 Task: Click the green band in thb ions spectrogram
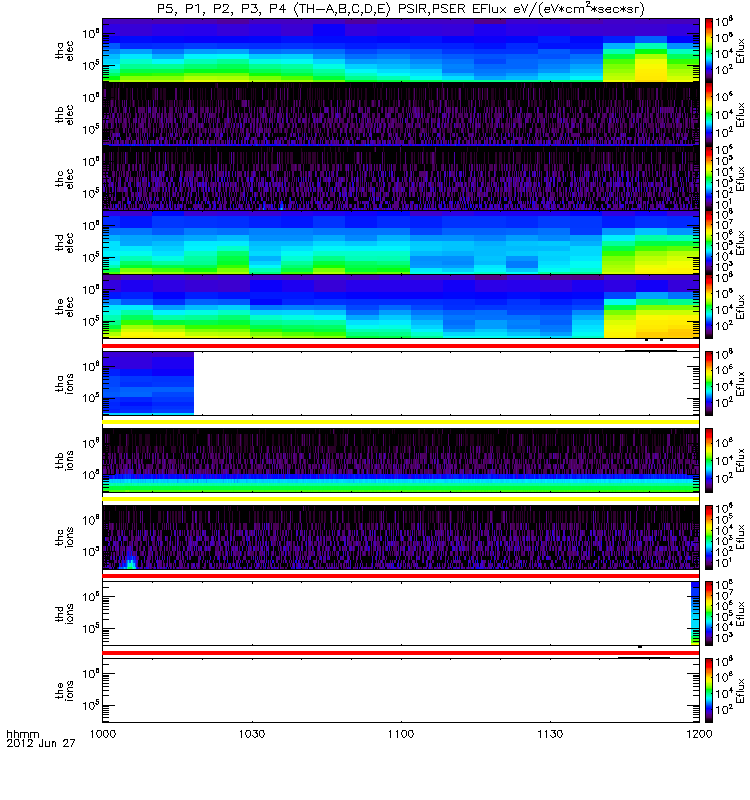pos(401,487)
